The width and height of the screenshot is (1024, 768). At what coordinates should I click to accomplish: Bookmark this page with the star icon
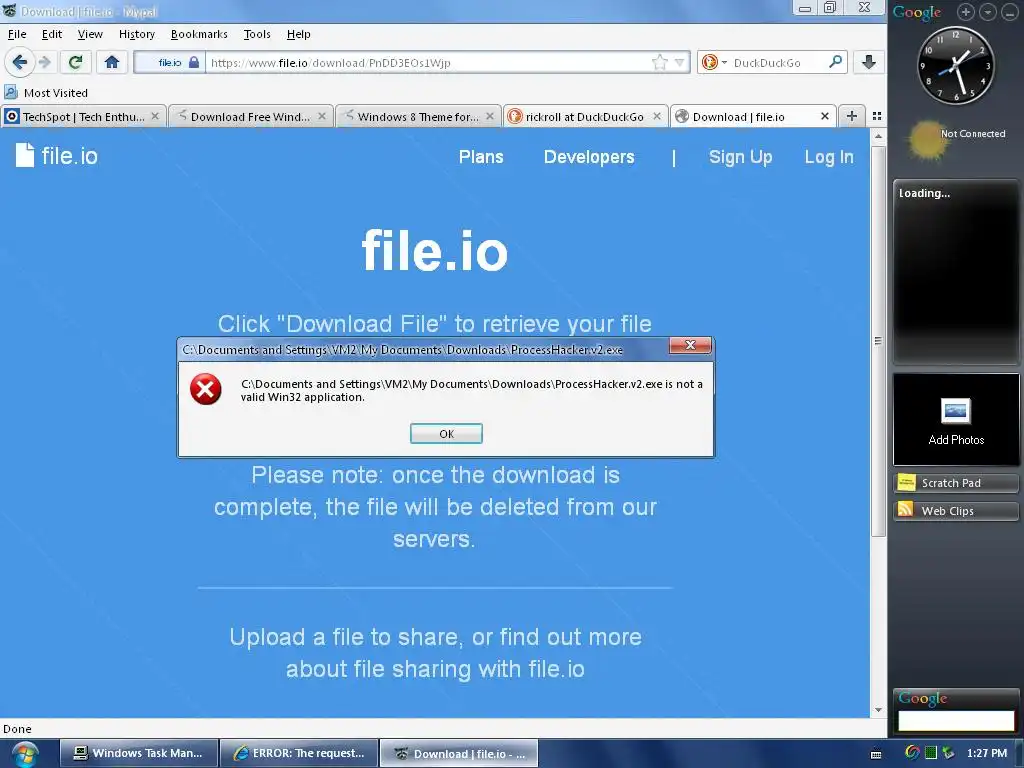pyautogui.click(x=660, y=63)
